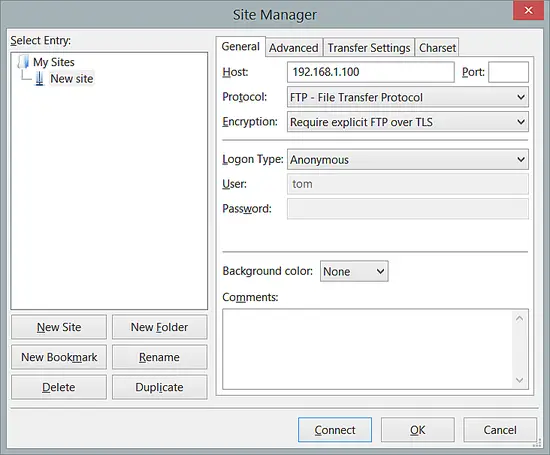This screenshot has width=550, height=455.
Task: Select the Charset tab
Action: [437, 48]
